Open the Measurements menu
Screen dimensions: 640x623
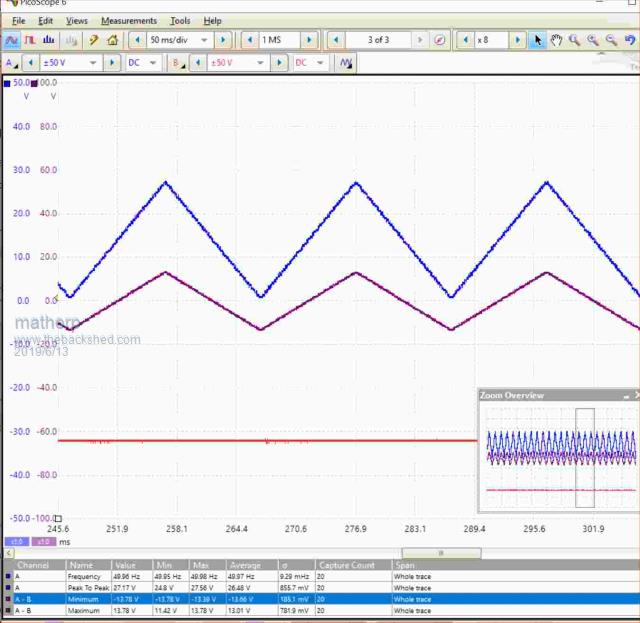(128, 20)
